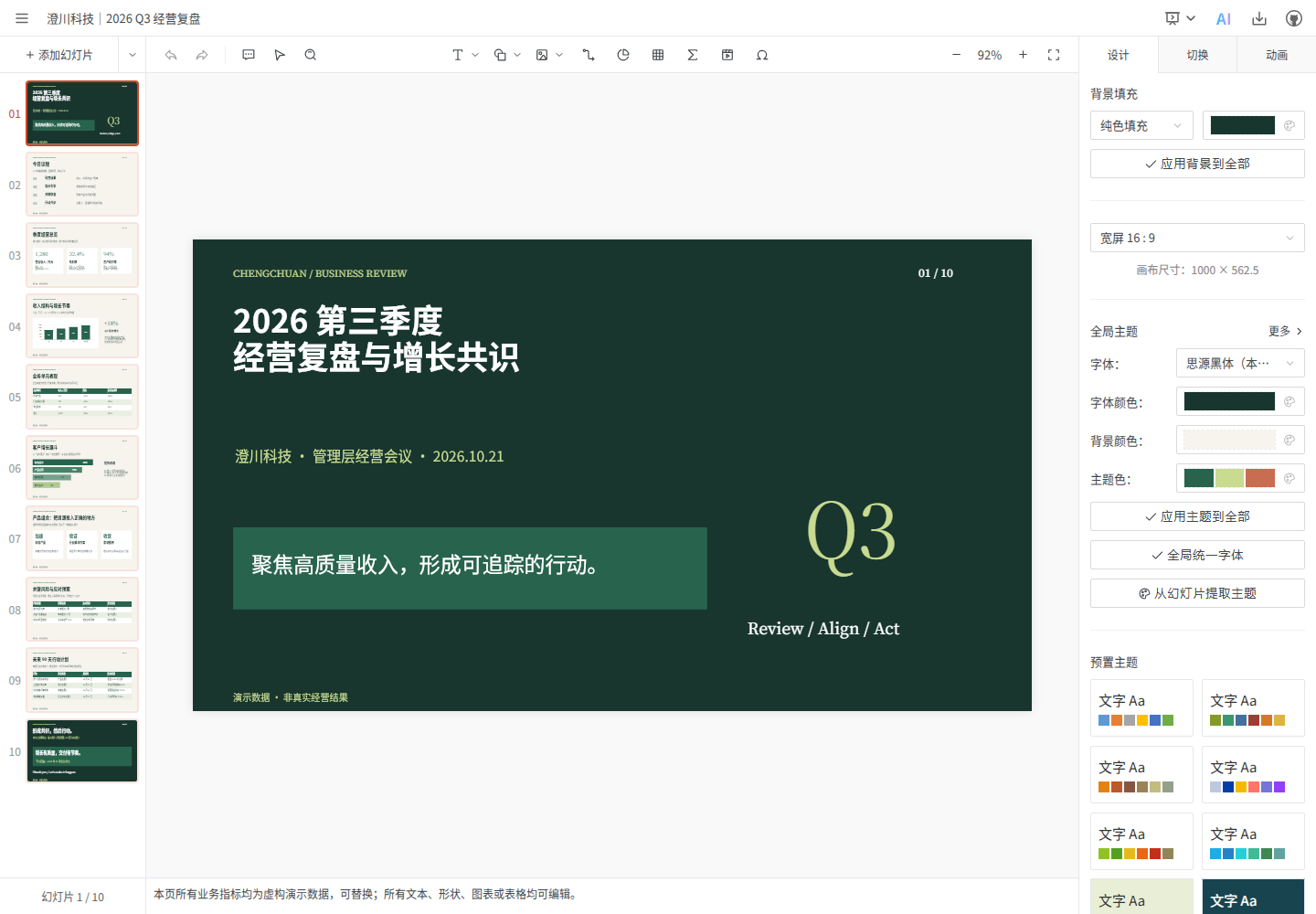Viewport: 1316px width, 914px height.
Task: Insert a symbol using omega icon
Action: pyautogui.click(x=762, y=55)
